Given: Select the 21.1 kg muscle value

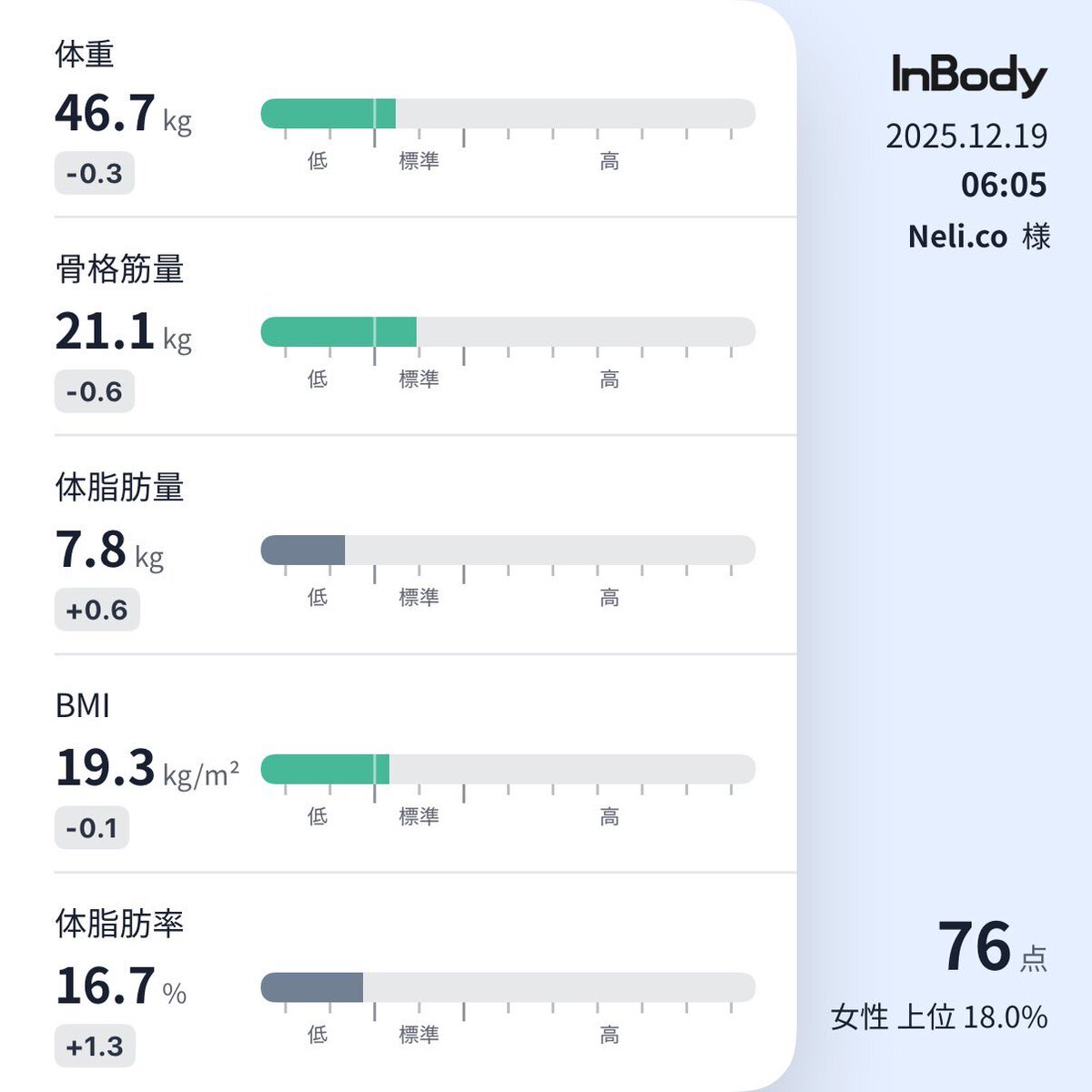Looking at the screenshot, I should tap(123, 332).
